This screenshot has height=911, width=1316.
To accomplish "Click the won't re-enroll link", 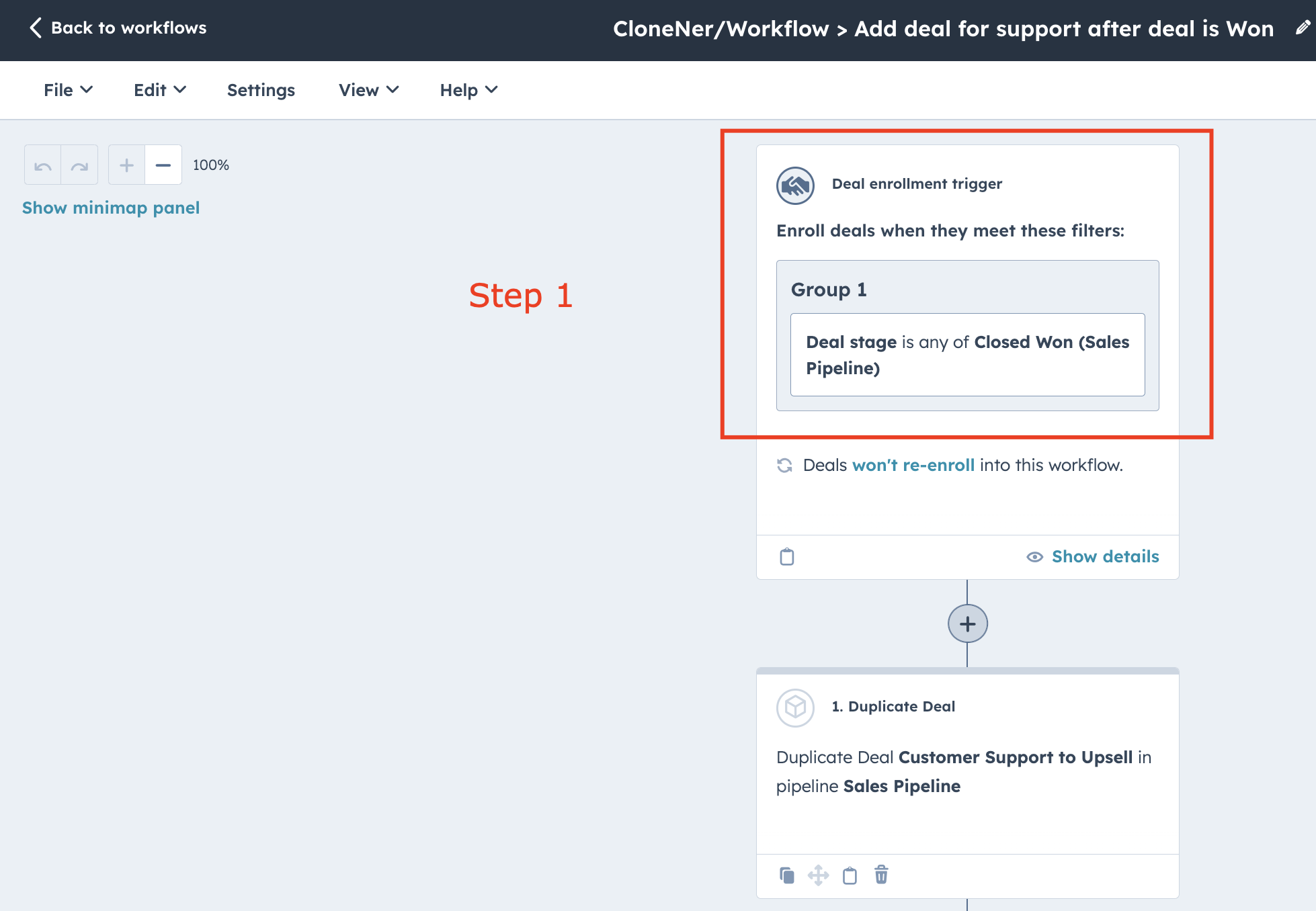I will (913, 465).
